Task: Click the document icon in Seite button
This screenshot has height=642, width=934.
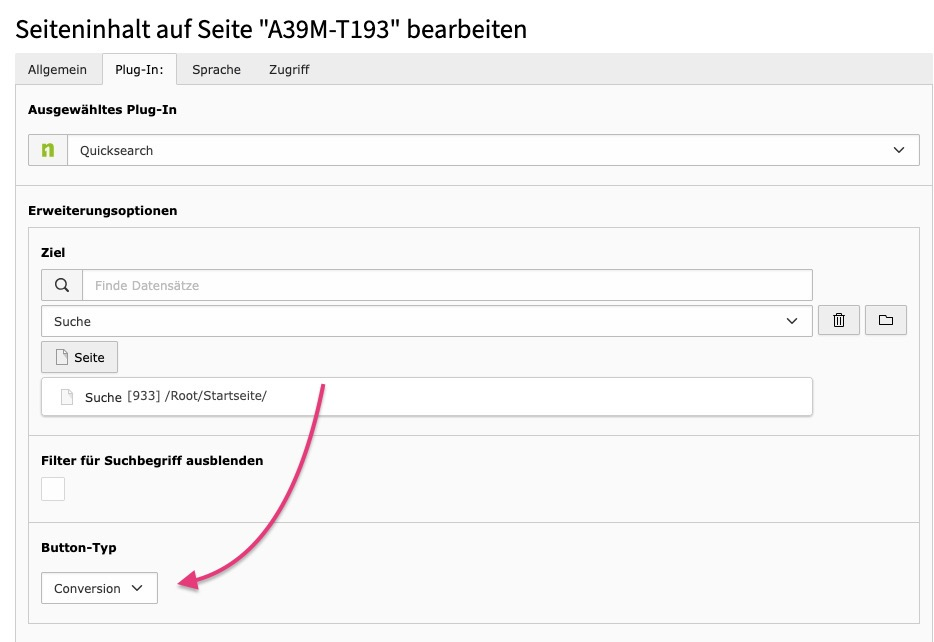Action: 62,357
